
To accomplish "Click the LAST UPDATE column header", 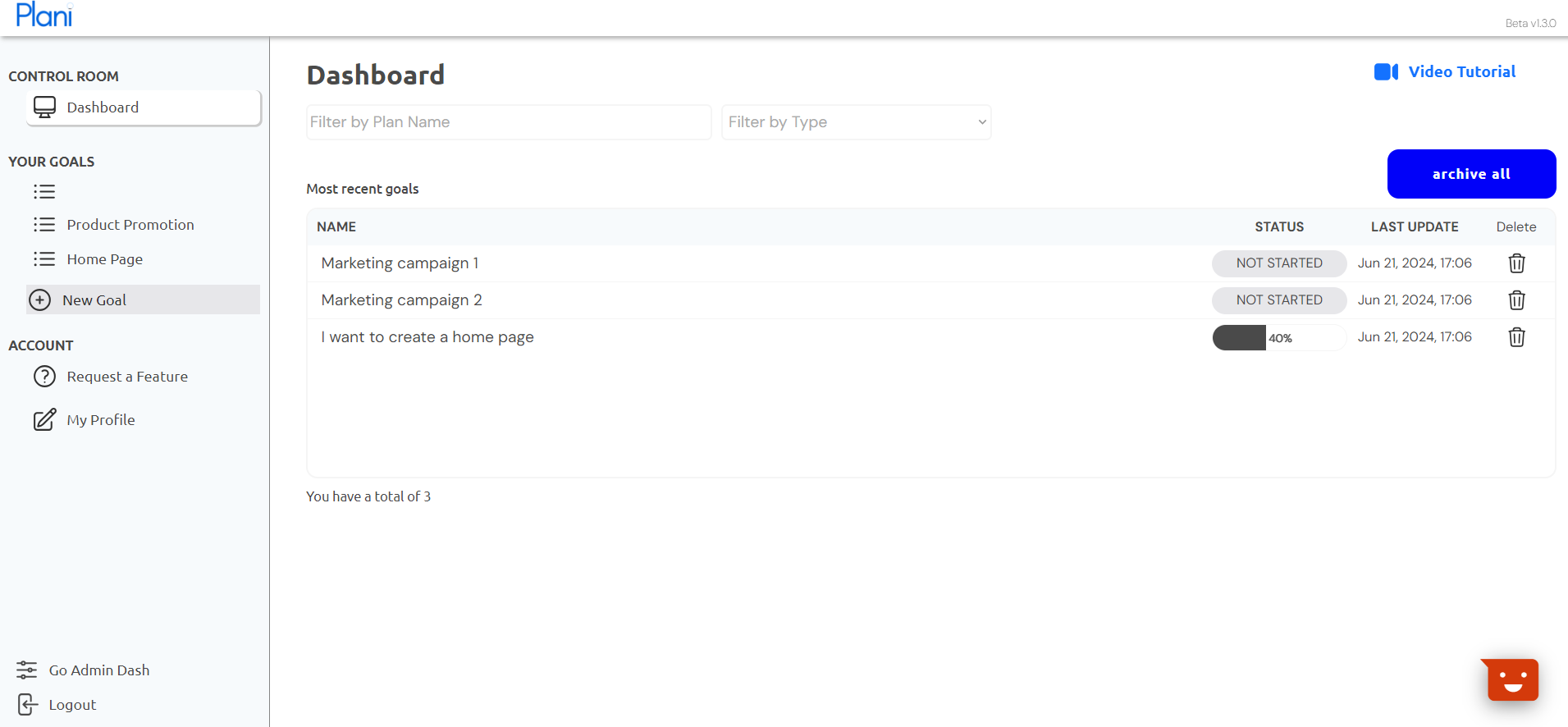I will [x=1415, y=227].
